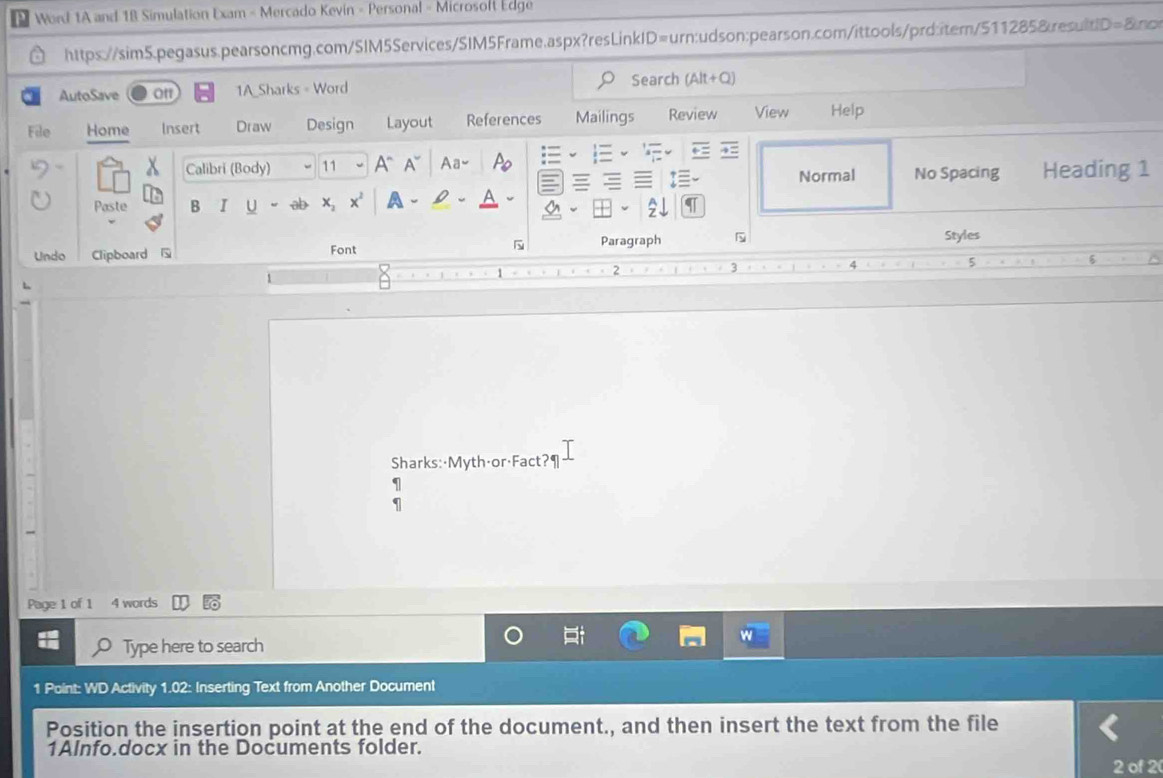
Task: Click the Save icon beside AutoSave
Action: click(x=204, y=93)
